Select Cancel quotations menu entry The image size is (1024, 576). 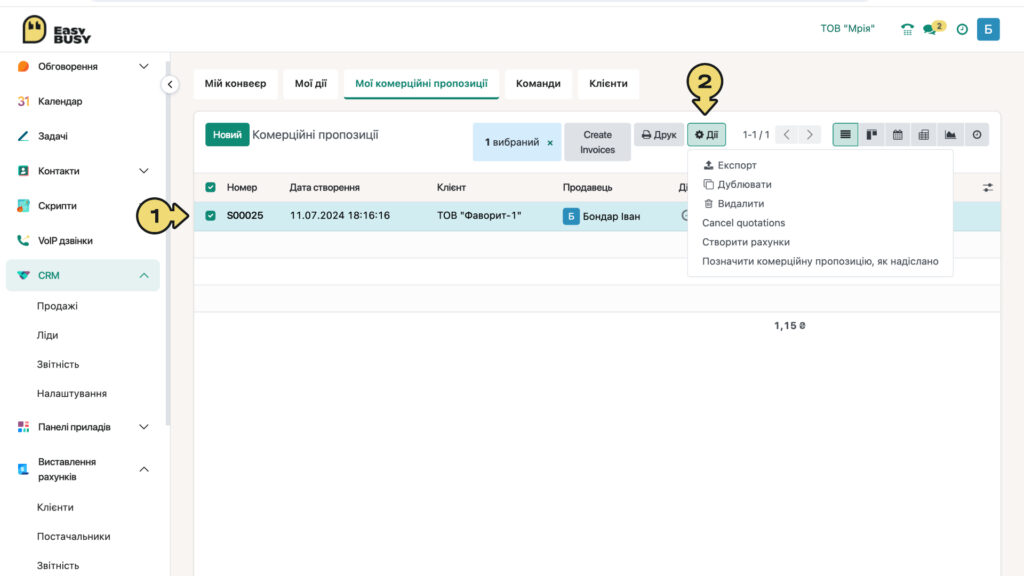(x=743, y=223)
